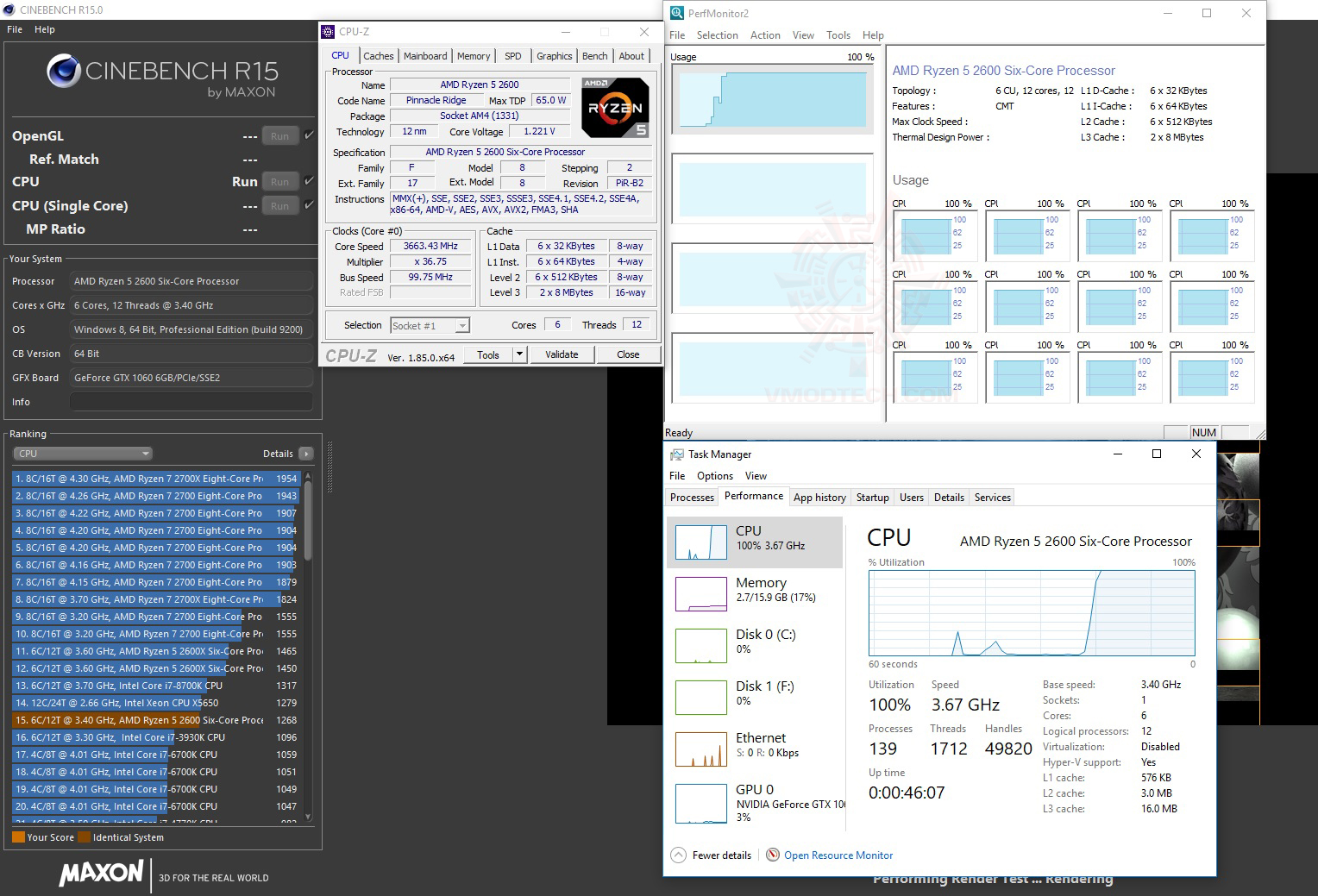The image size is (1318, 896).
Task: Click the Cinebench R15 sphere logo
Action: point(63,72)
